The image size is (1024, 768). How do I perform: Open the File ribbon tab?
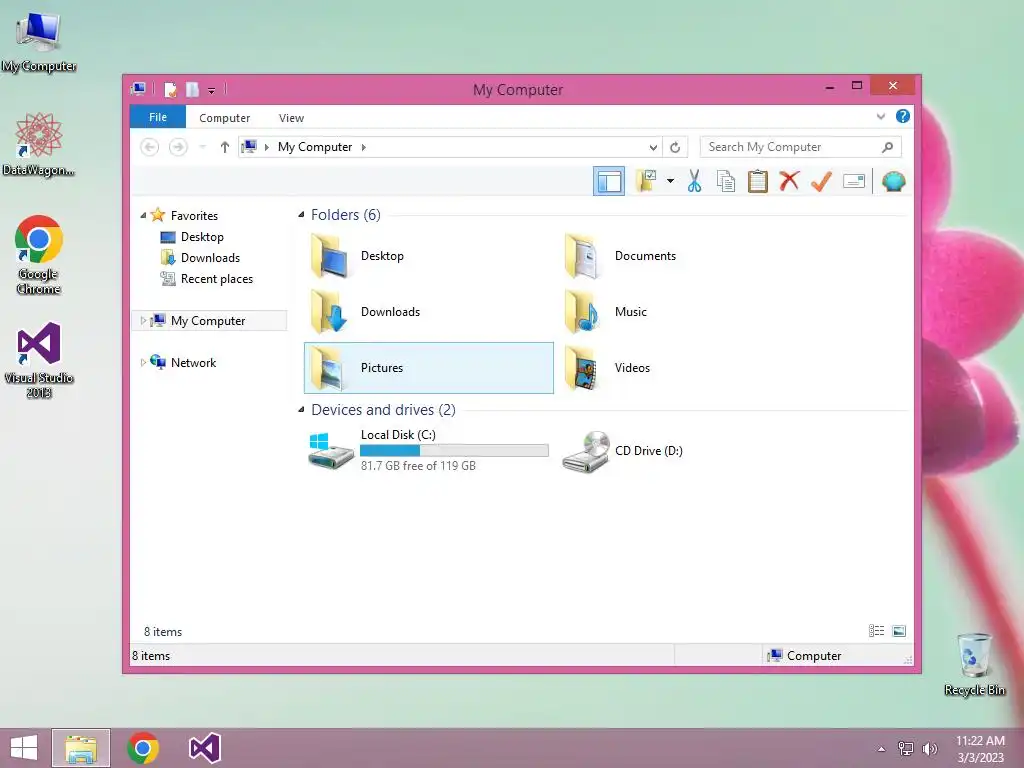(158, 117)
